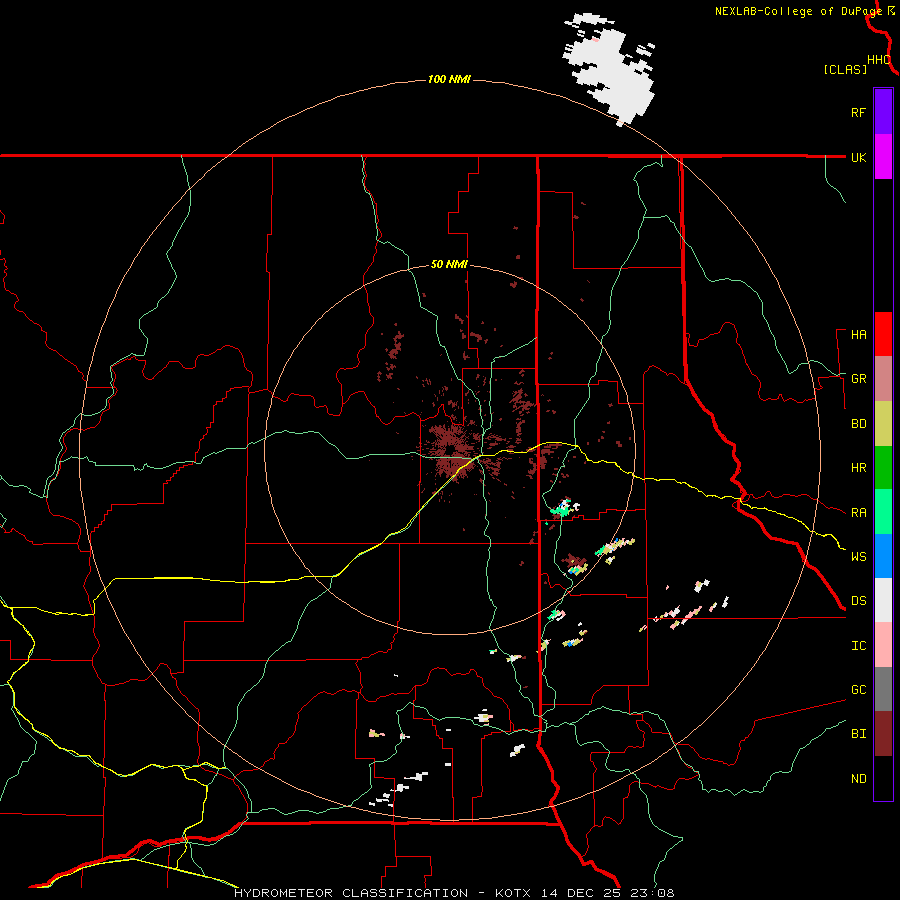Click the HA red legend swatch
This screenshot has width=900, height=900.
click(883, 334)
